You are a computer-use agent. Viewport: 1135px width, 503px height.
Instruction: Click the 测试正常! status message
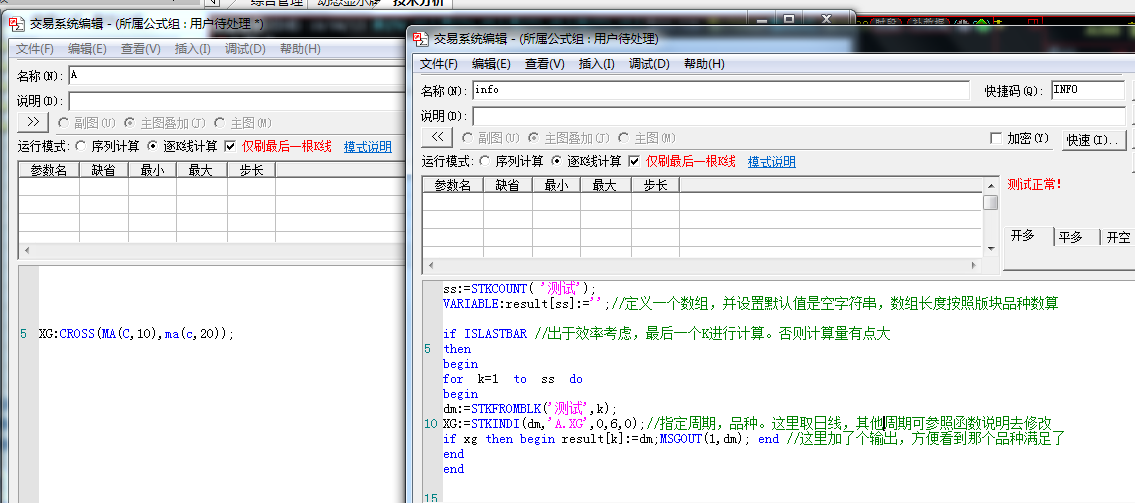[1034, 184]
